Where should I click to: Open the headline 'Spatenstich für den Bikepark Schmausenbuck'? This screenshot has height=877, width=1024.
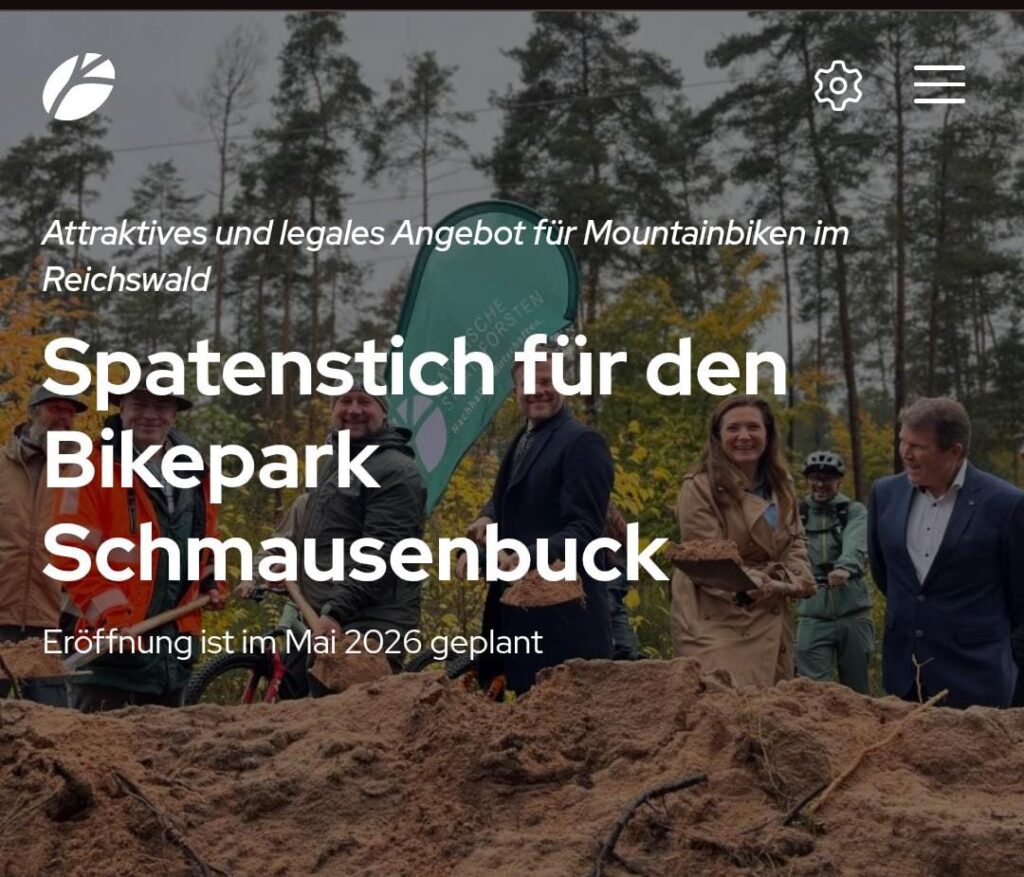click(415, 460)
